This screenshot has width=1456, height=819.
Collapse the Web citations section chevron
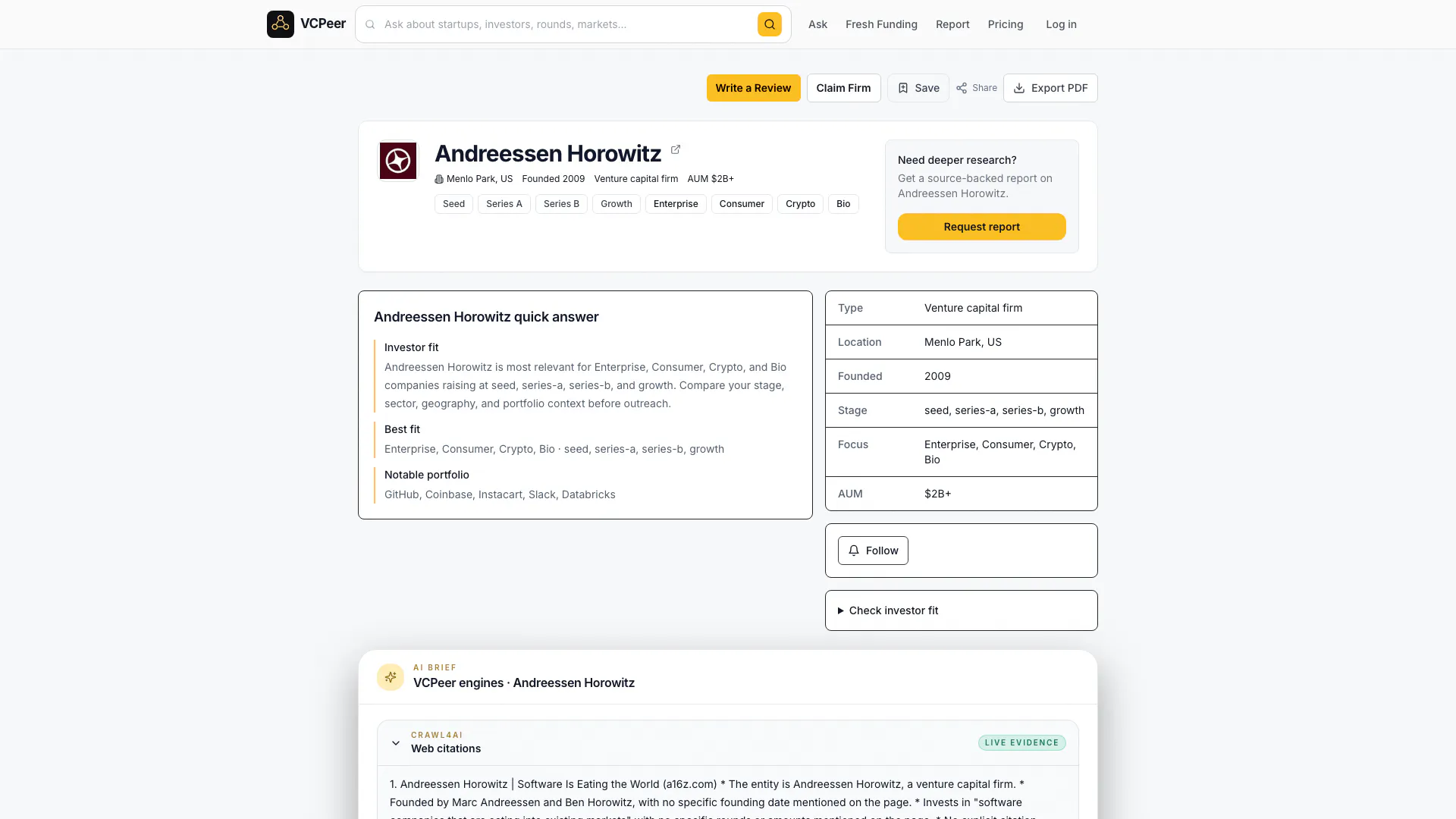396,743
